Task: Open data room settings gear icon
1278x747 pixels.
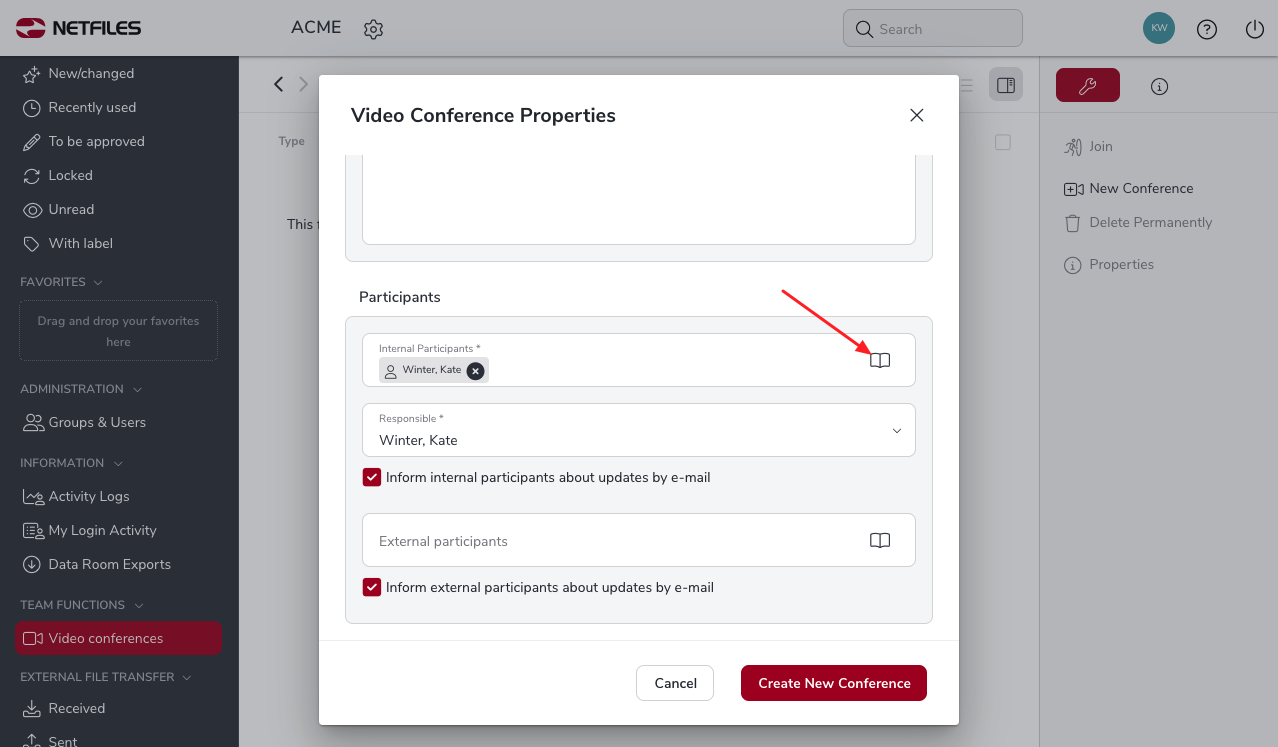Action: coord(373,29)
